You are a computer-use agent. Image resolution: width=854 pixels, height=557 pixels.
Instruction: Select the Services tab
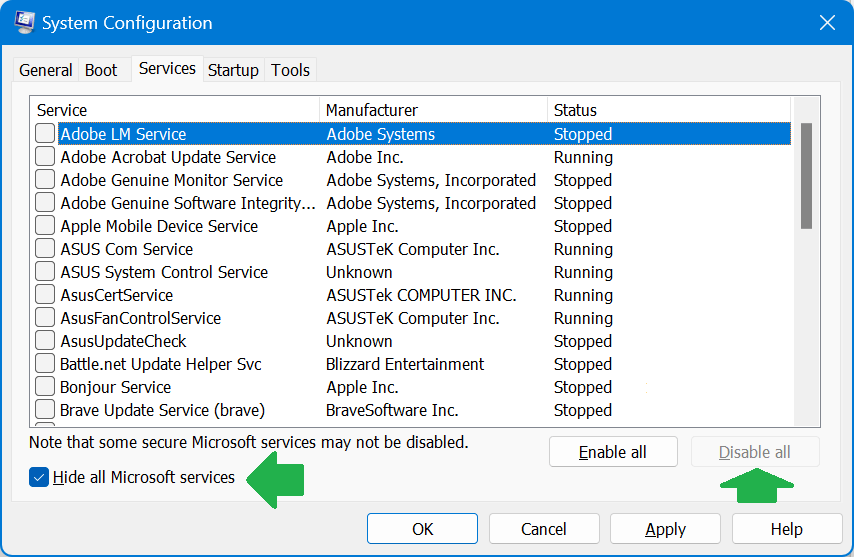click(x=167, y=69)
